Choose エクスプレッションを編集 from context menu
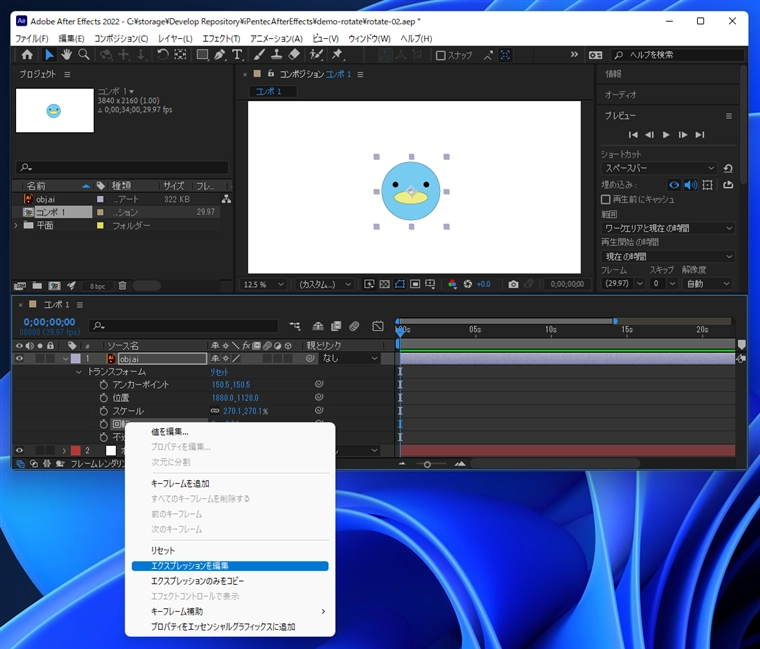This screenshot has height=649, width=760. [230, 566]
